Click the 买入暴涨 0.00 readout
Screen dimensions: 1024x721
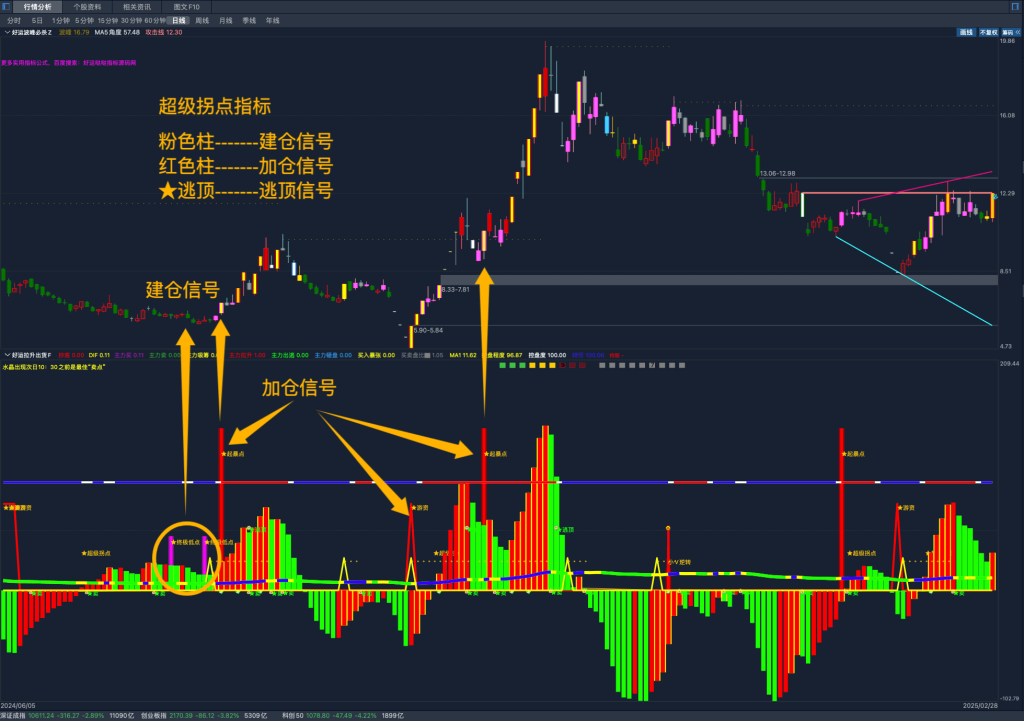click(376, 355)
